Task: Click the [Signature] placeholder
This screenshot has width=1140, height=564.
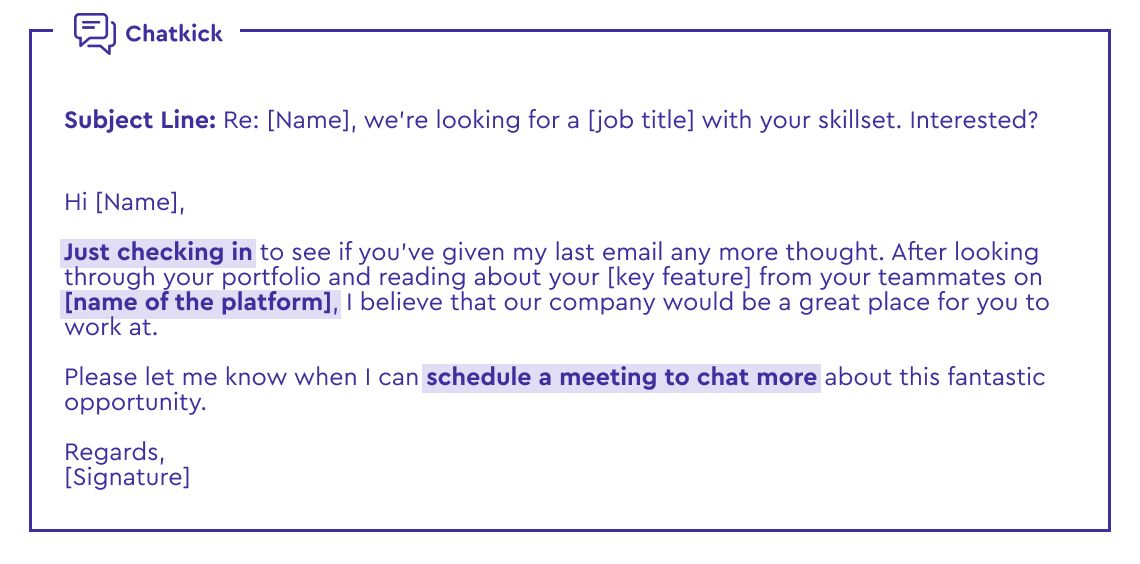Action: point(127,478)
